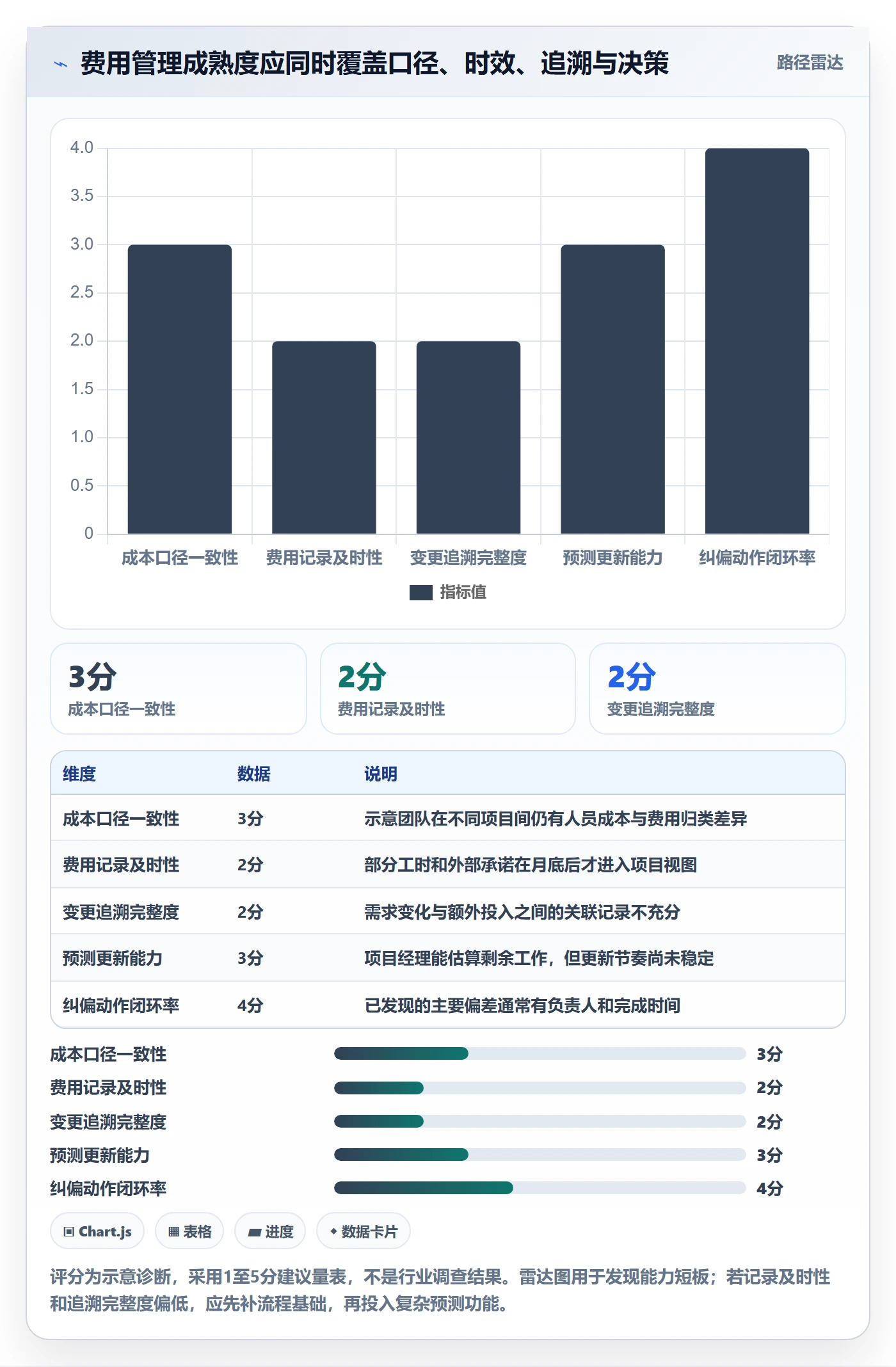896x1367 pixels.
Task: Click the Chart.js tag chip
Action: point(97,1231)
